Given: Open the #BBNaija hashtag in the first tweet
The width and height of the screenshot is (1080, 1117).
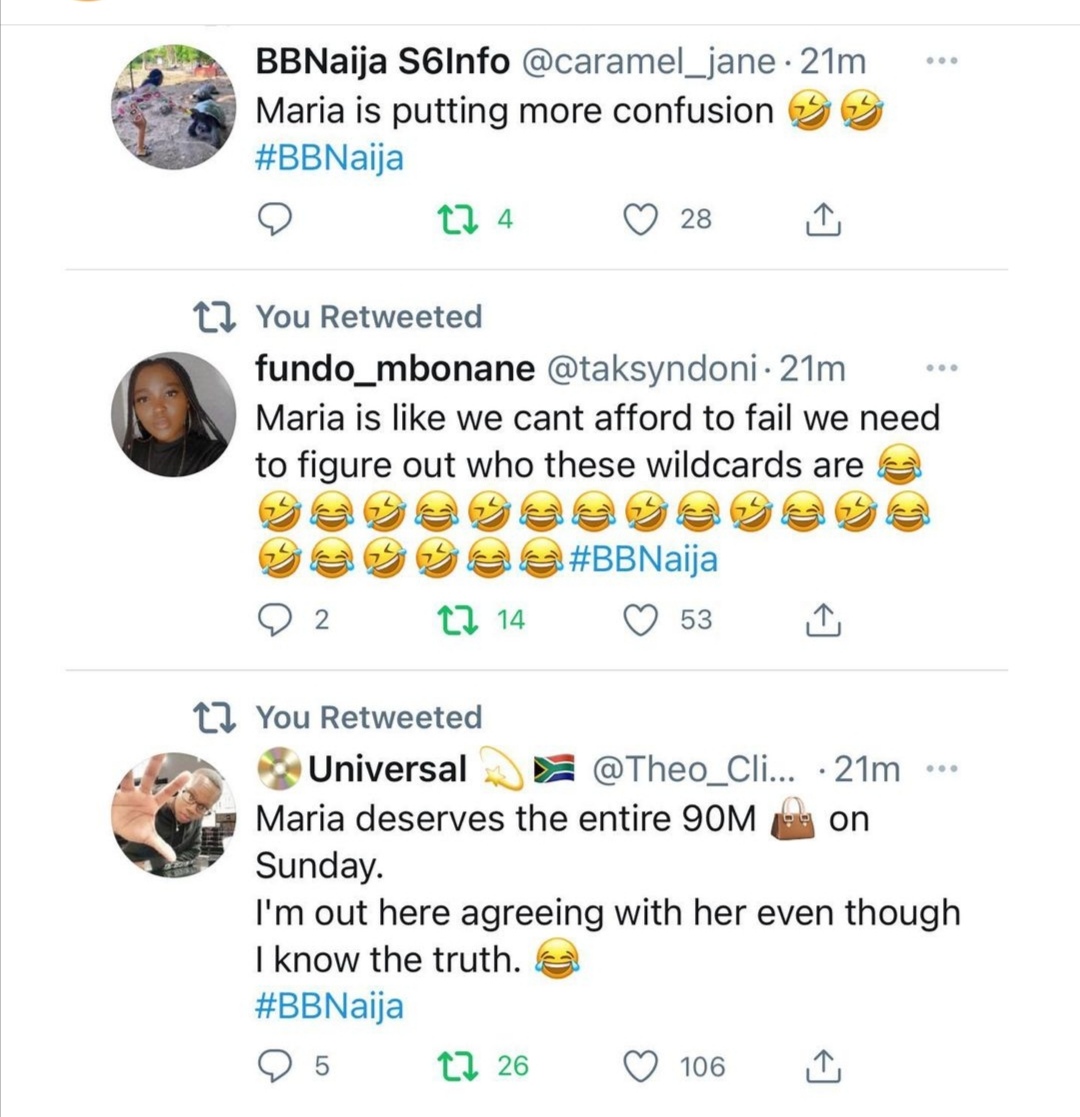Looking at the screenshot, I should (329, 159).
